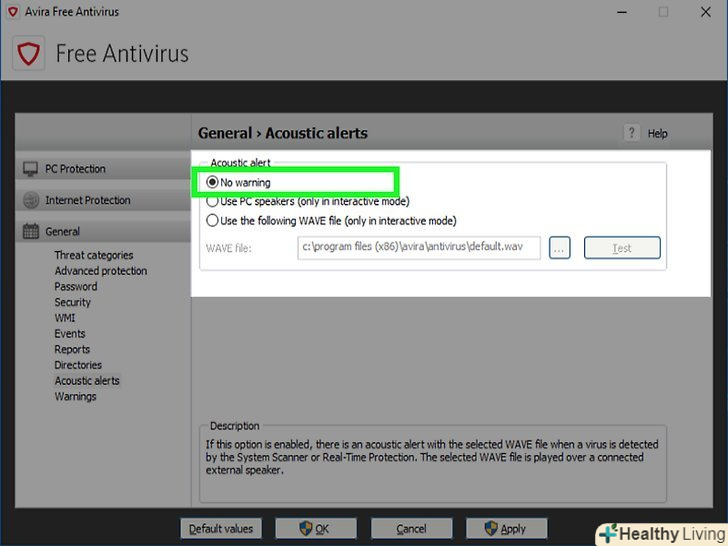Viewport: 728px width, 546px height.
Task: Select Use the following WAVE file option
Action: tap(331, 221)
